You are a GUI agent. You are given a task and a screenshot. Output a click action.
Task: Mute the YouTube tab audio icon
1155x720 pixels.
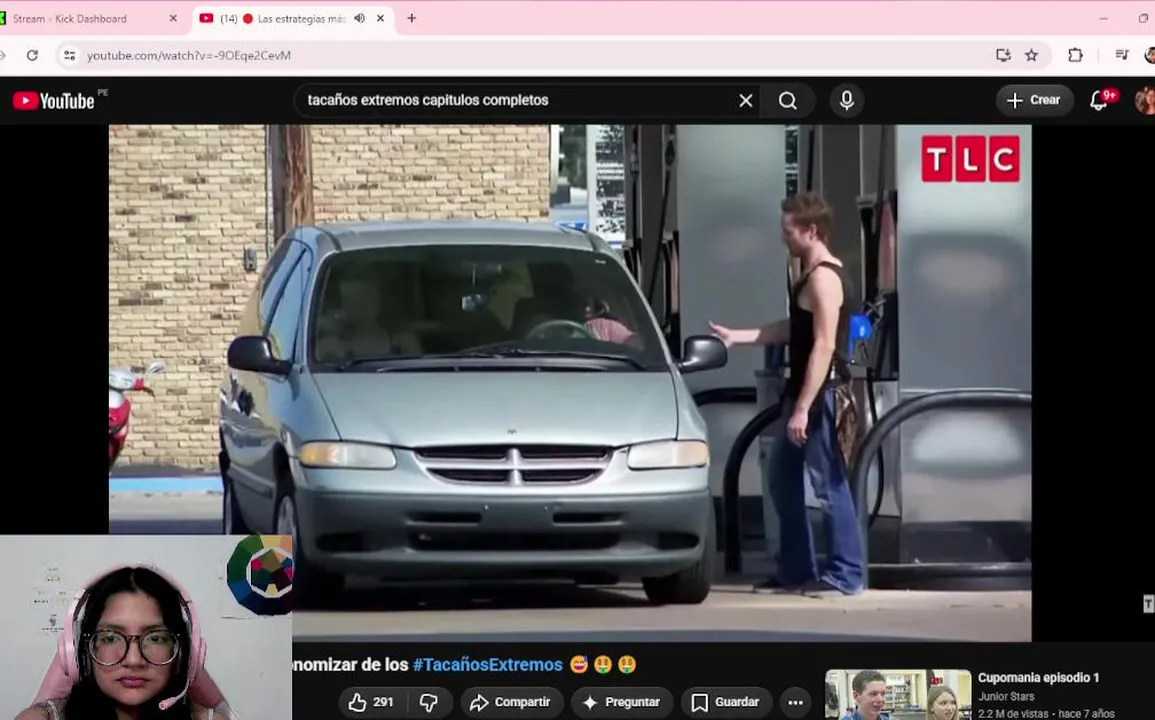(x=359, y=18)
